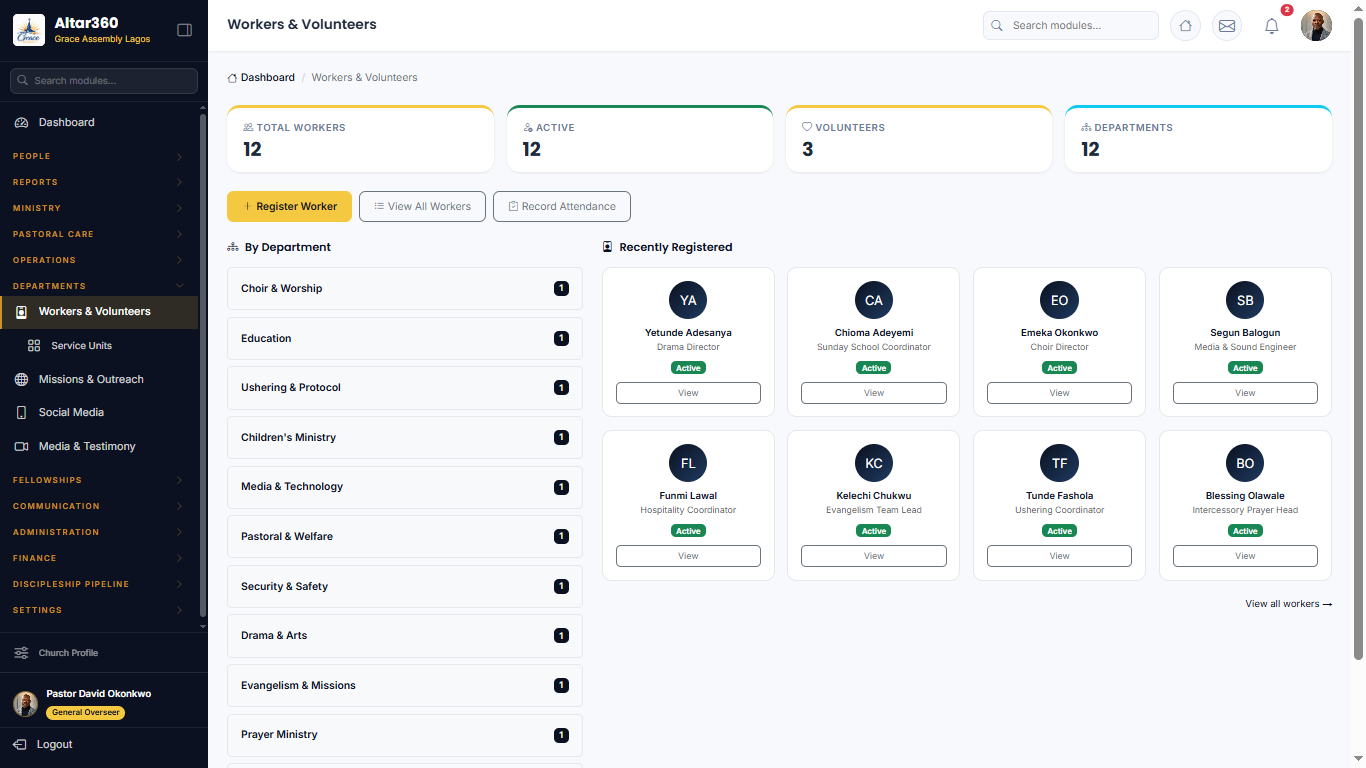Expand the PEOPLE sidebar section
The height and width of the screenshot is (768, 1366).
[x=97, y=156]
